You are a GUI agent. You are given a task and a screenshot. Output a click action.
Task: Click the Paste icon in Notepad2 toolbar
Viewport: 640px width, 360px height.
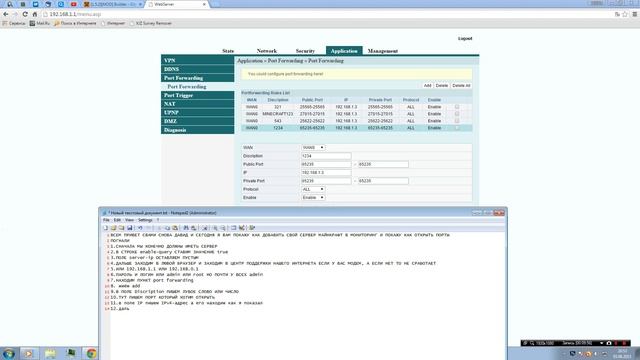(175, 228)
